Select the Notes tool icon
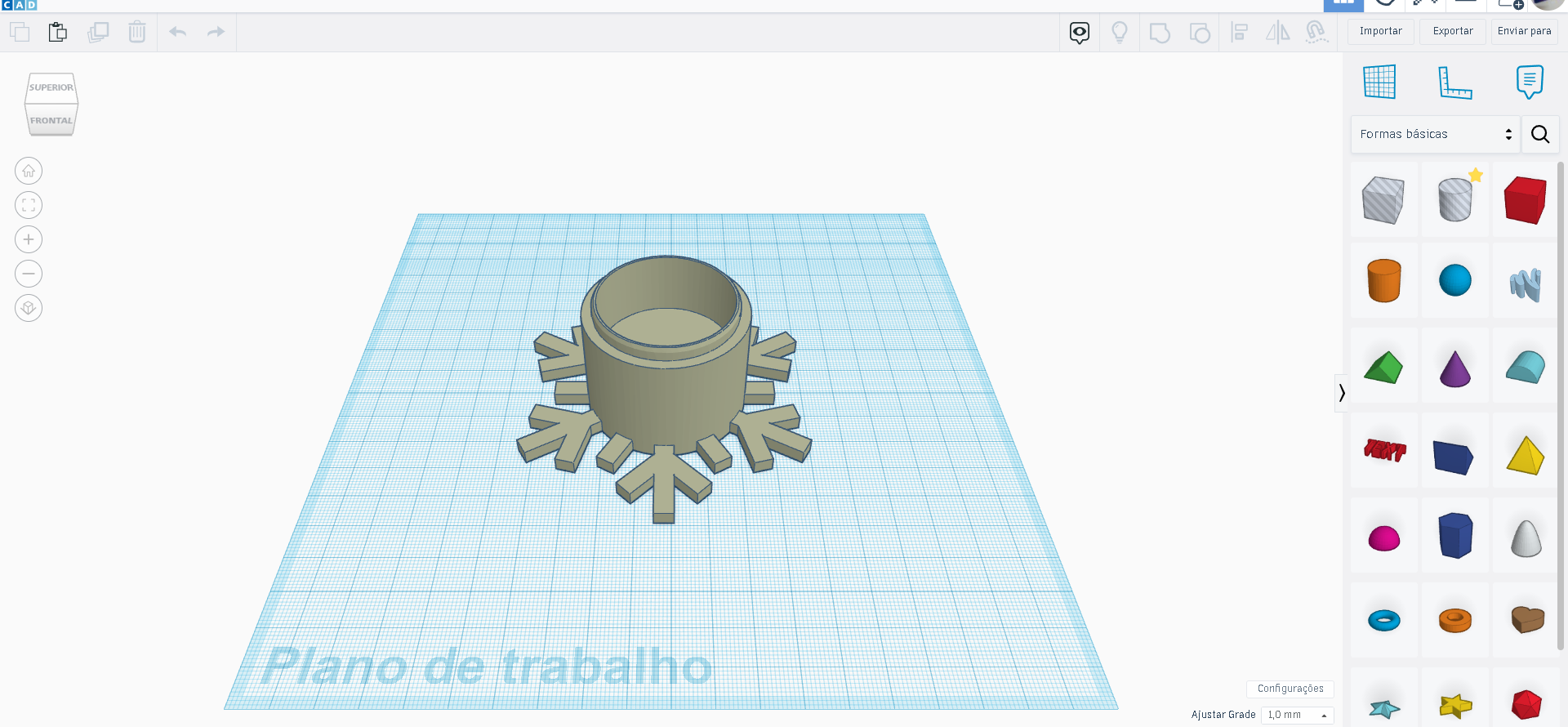Image resolution: width=1568 pixels, height=727 pixels. (1530, 82)
